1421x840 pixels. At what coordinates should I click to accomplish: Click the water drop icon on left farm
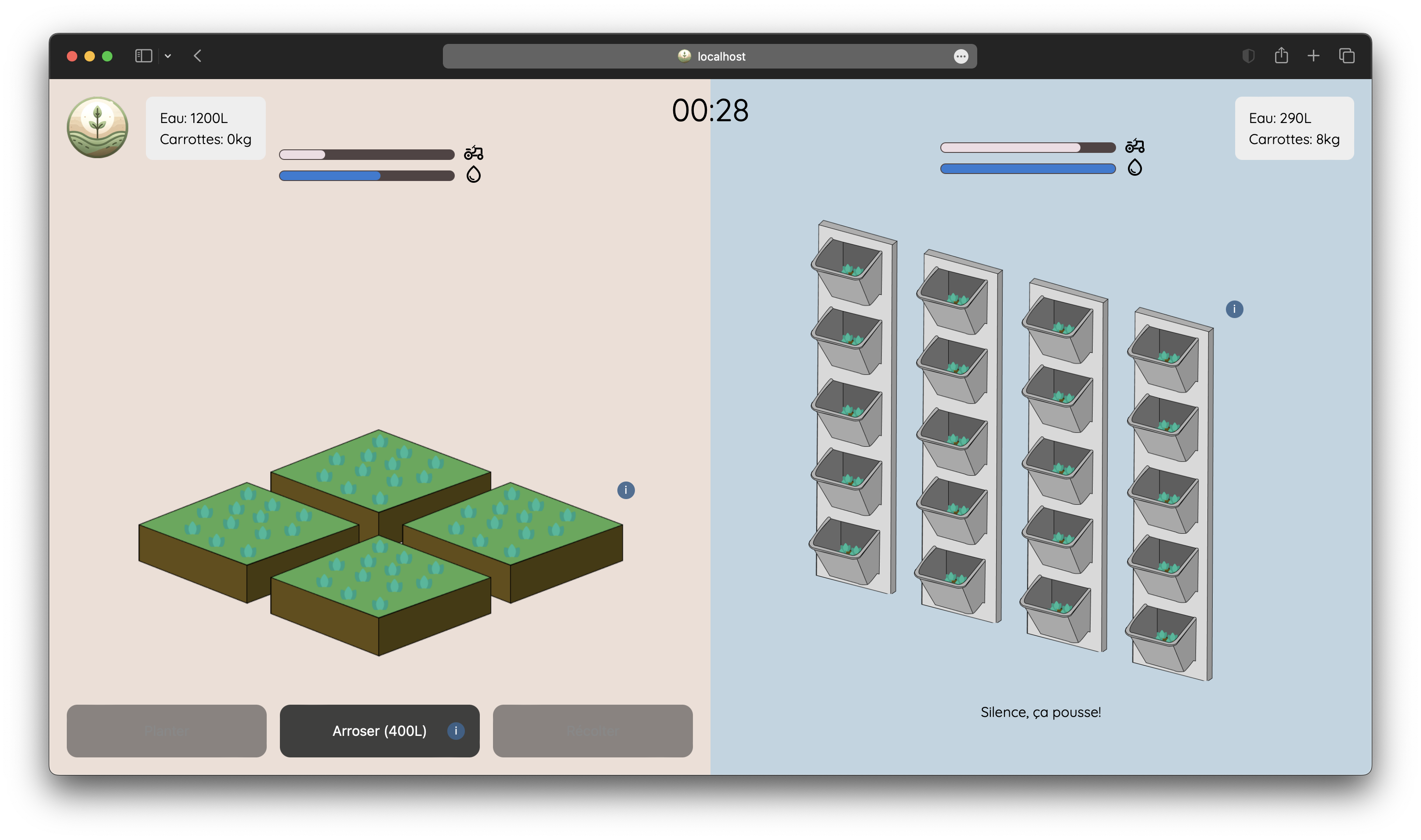pyautogui.click(x=473, y=174)
